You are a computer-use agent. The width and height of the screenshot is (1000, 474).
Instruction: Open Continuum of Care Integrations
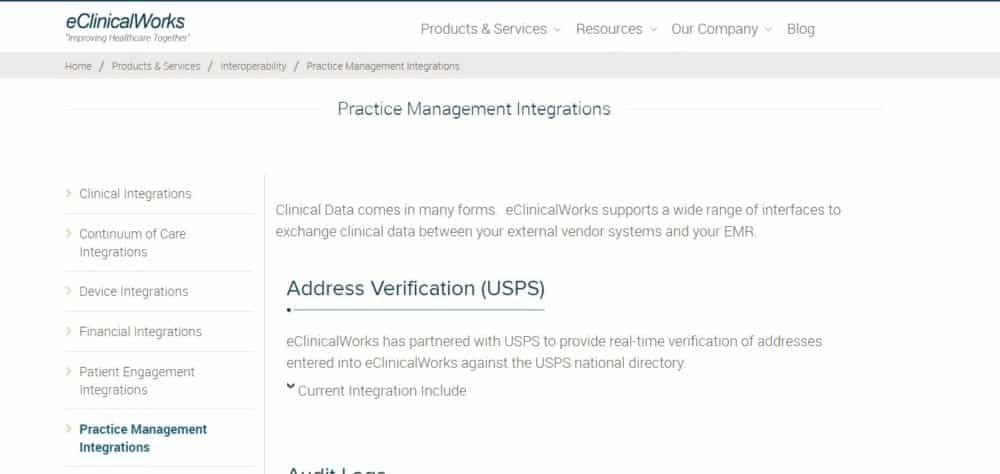pyautogui.click(x=132, y=243)
